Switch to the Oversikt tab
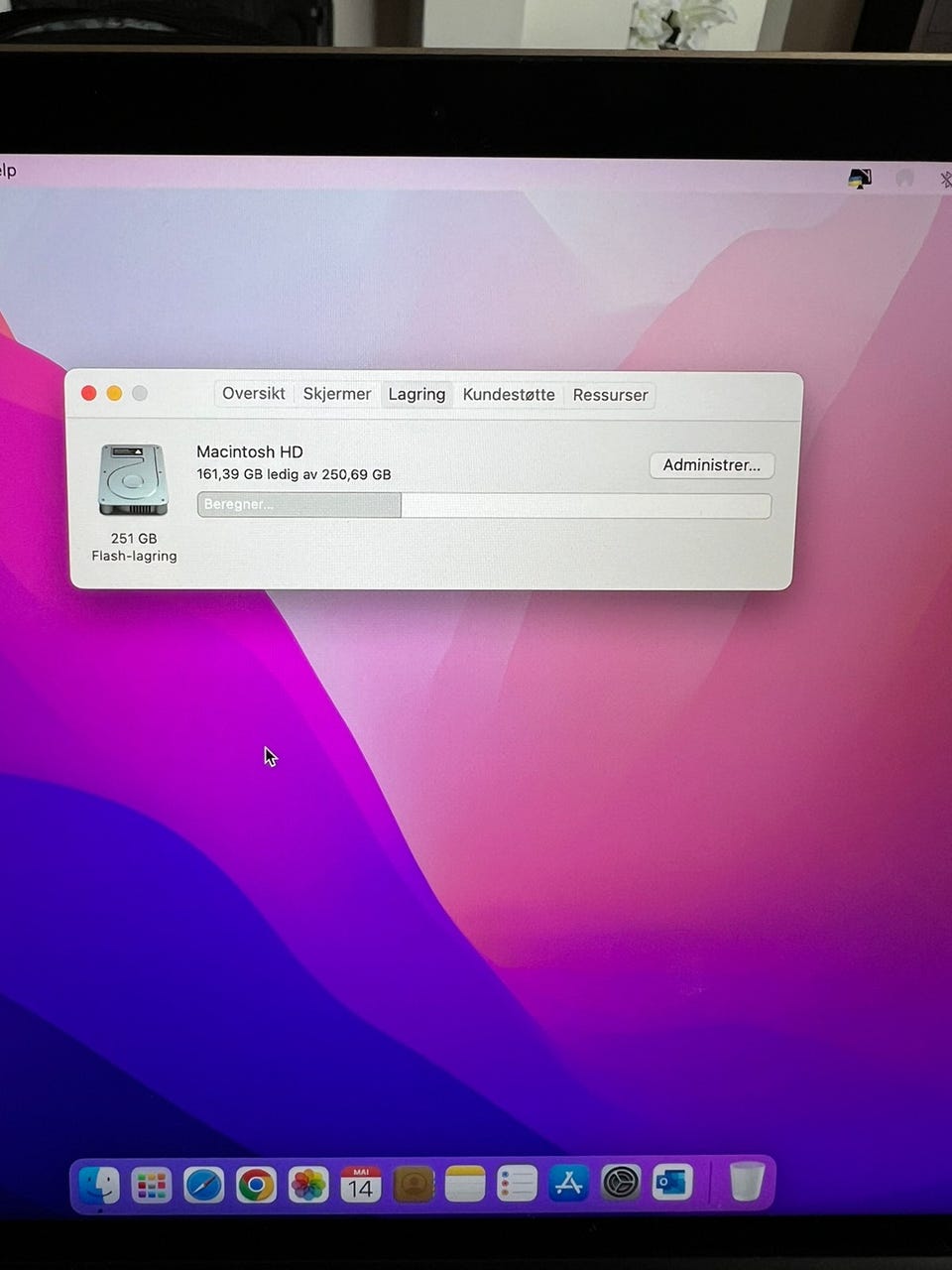The image size is (952, 1270). (x=254, y=394)
